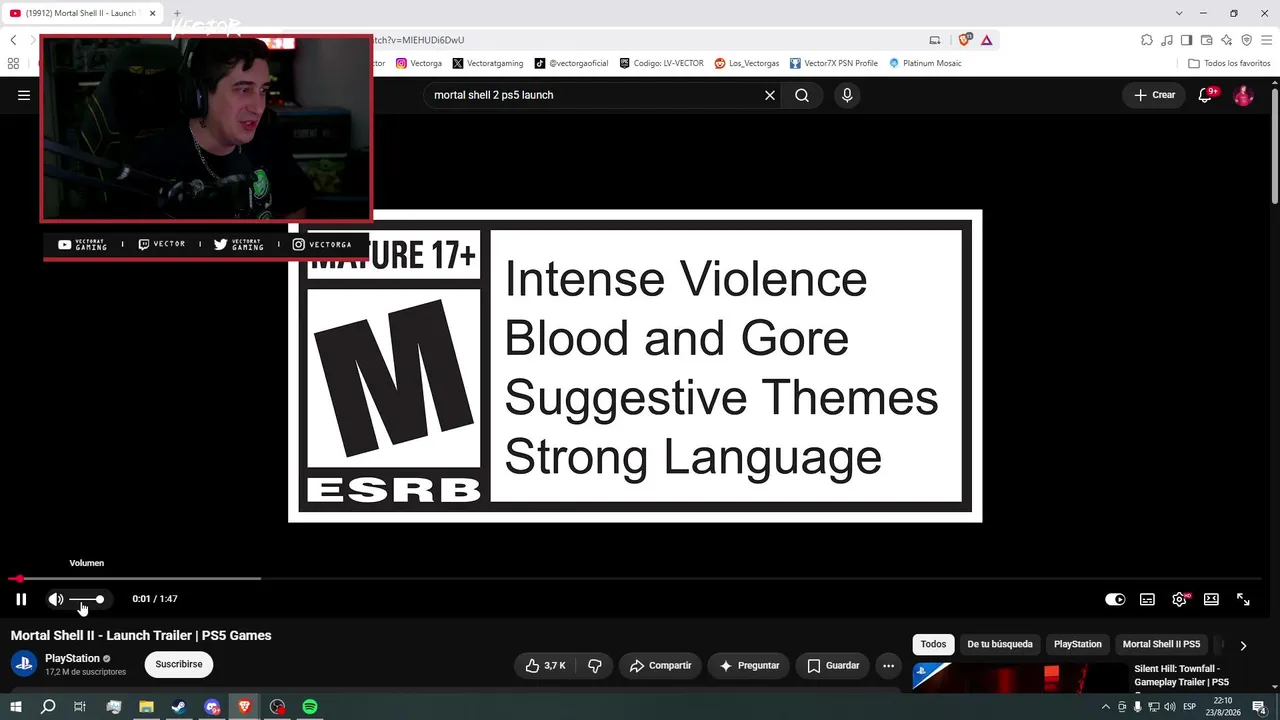Open Steam from the taskbar
The width and height of the screenshot is (1280, 720).
179,707
